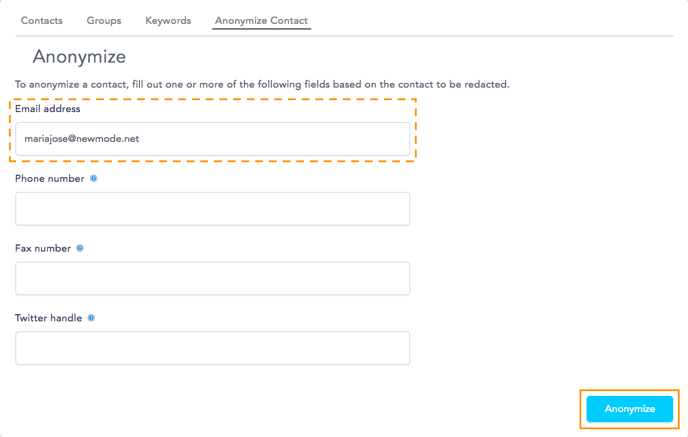Image resolution: width=688 pixels, height=437 pixels.
Task: Click the instruction sentence about redacting contacts
Action: 262,84
